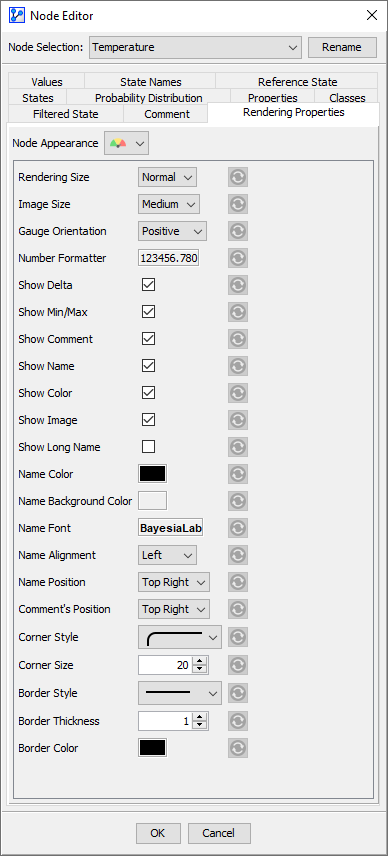Reset Corner Style with its reset icon
Viewport: 388px width, 856px height.
tap(238, 637)
